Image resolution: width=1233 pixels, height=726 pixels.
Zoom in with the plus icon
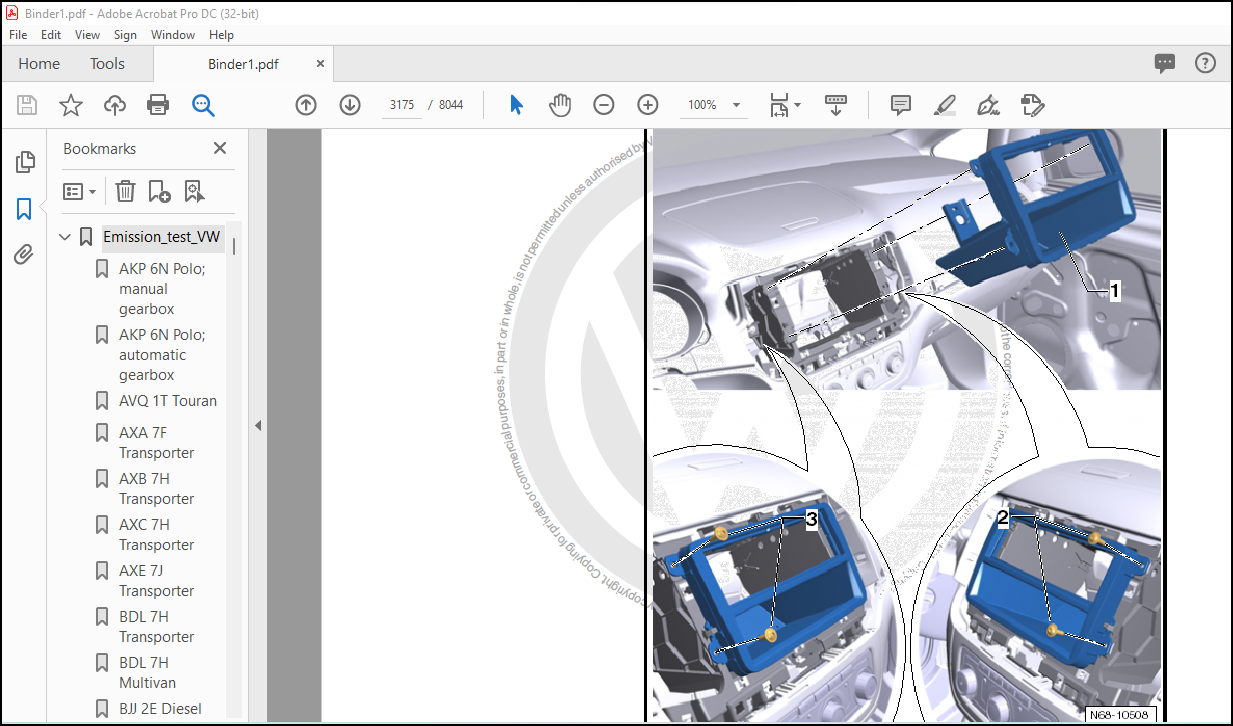coord(648,105)
